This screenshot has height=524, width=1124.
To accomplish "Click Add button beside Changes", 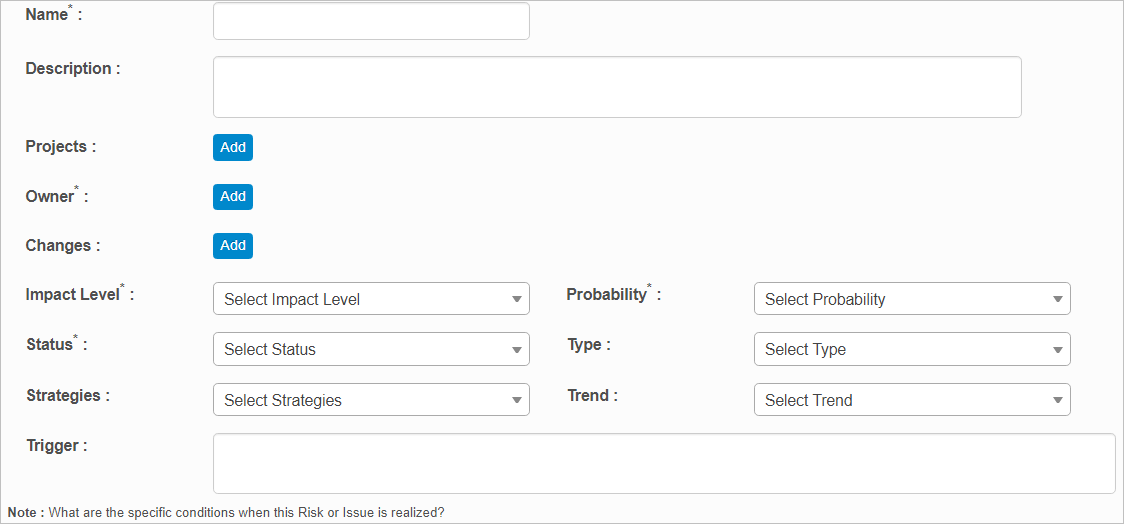I will click(233, 246).
